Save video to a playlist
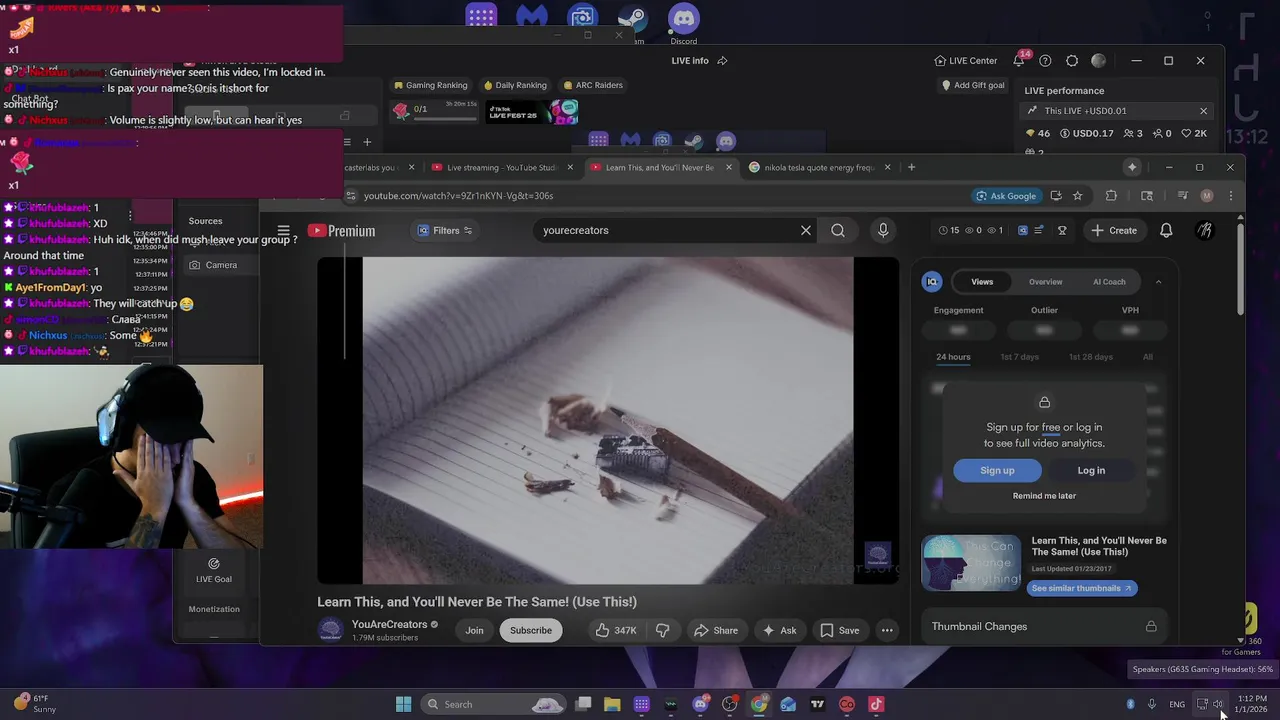1280x720 pixels. 839,630
